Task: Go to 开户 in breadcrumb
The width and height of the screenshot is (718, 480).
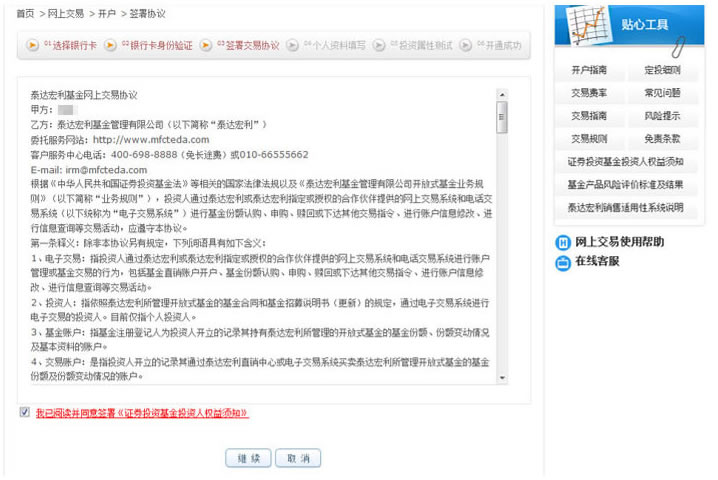Action: click(x=107, y=14)
